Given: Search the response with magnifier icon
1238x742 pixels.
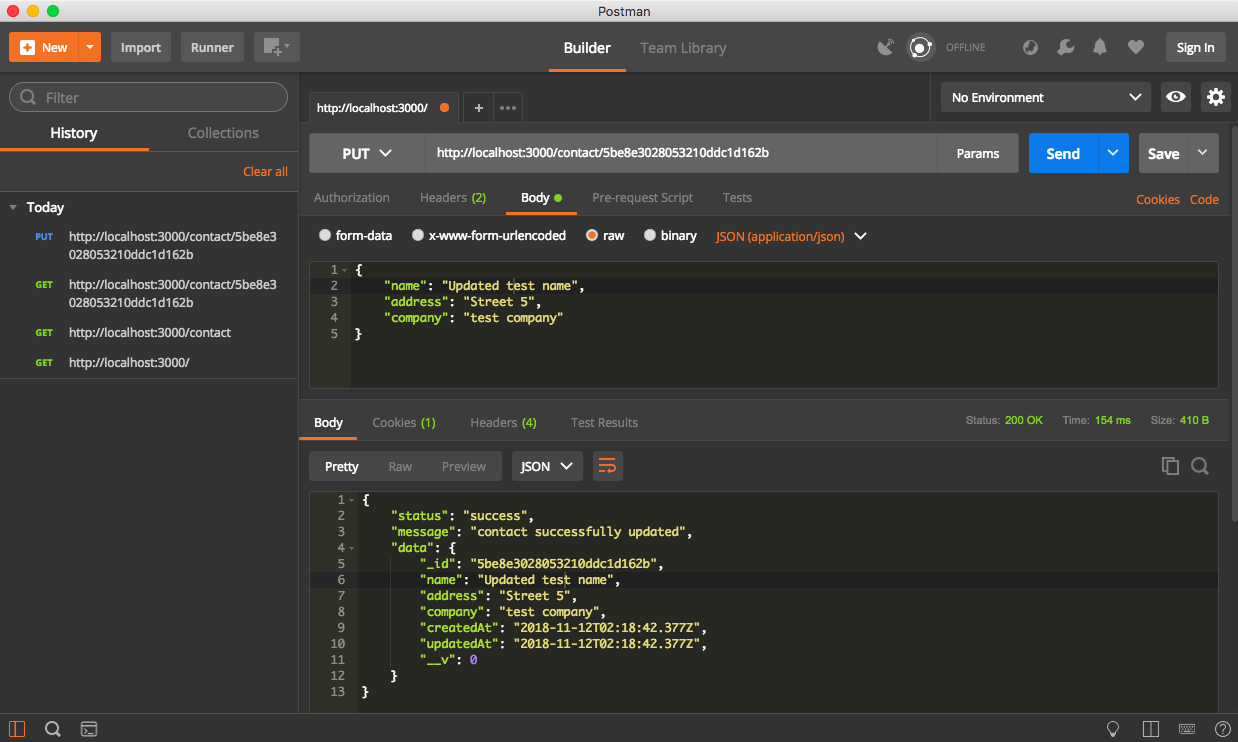Looking at the screenshot, I should (x=1200, y=466).
